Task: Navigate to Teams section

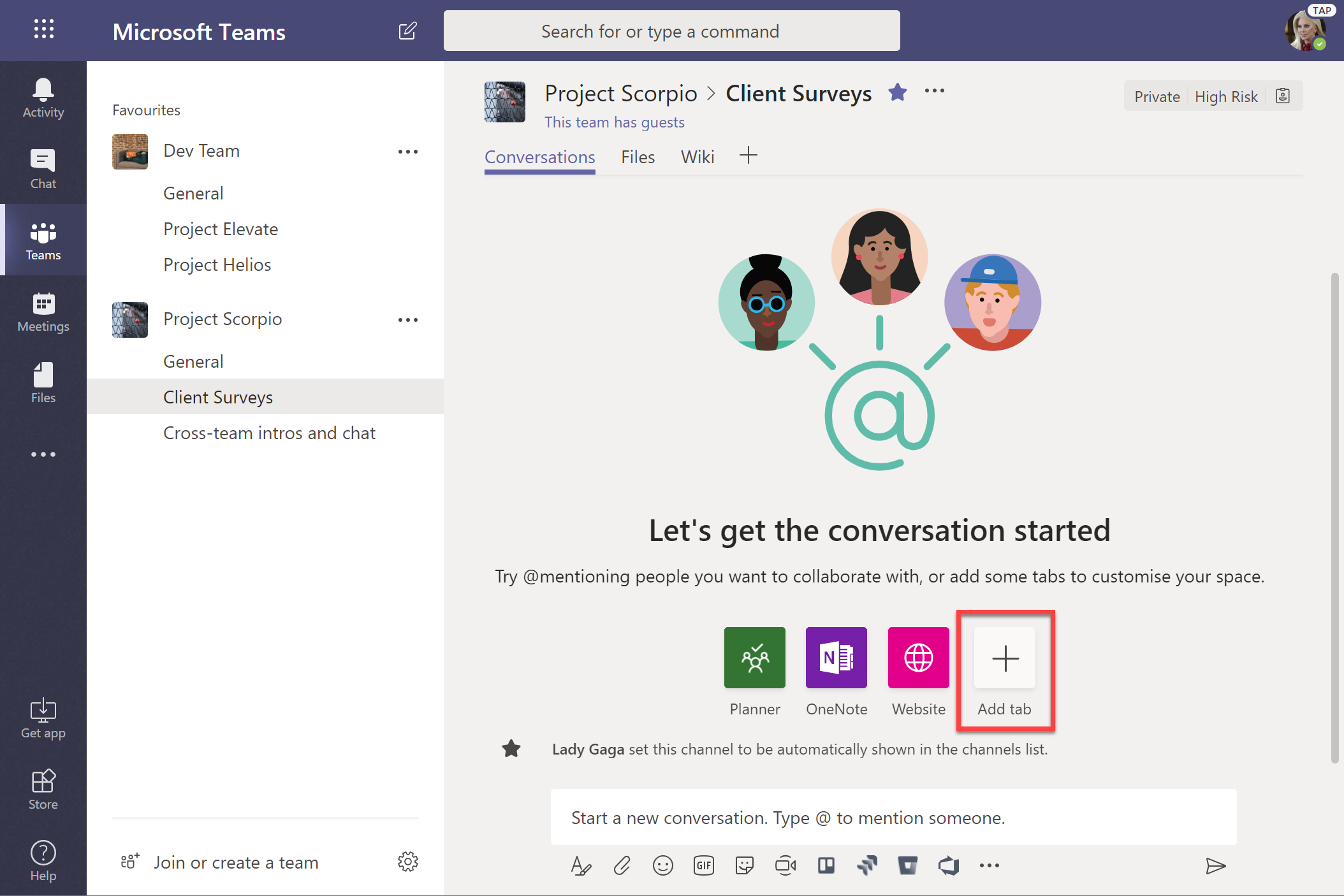Action: click(x=43, y=237)
